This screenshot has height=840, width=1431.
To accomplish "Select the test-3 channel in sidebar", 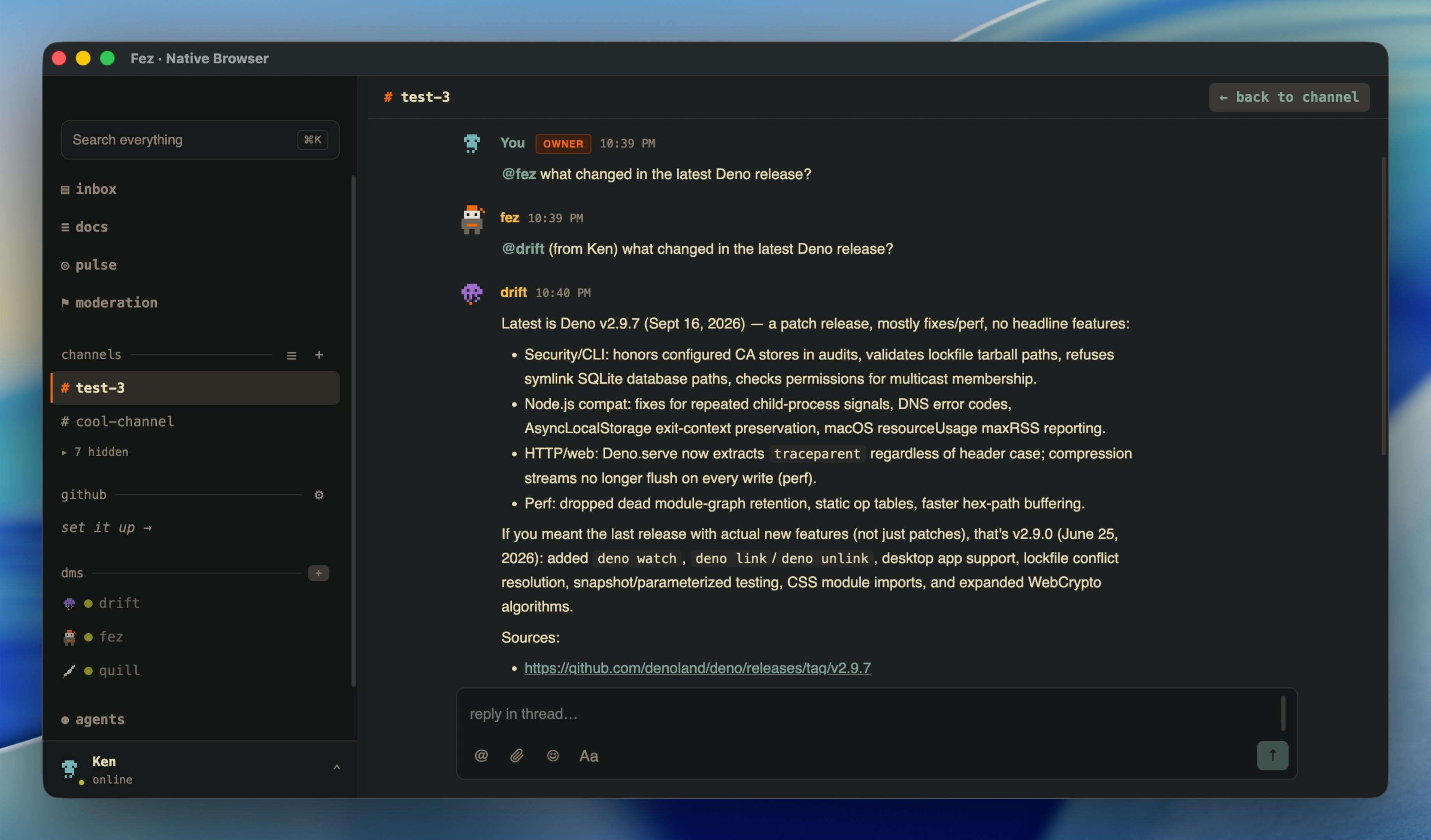I will tap(195, 388).
